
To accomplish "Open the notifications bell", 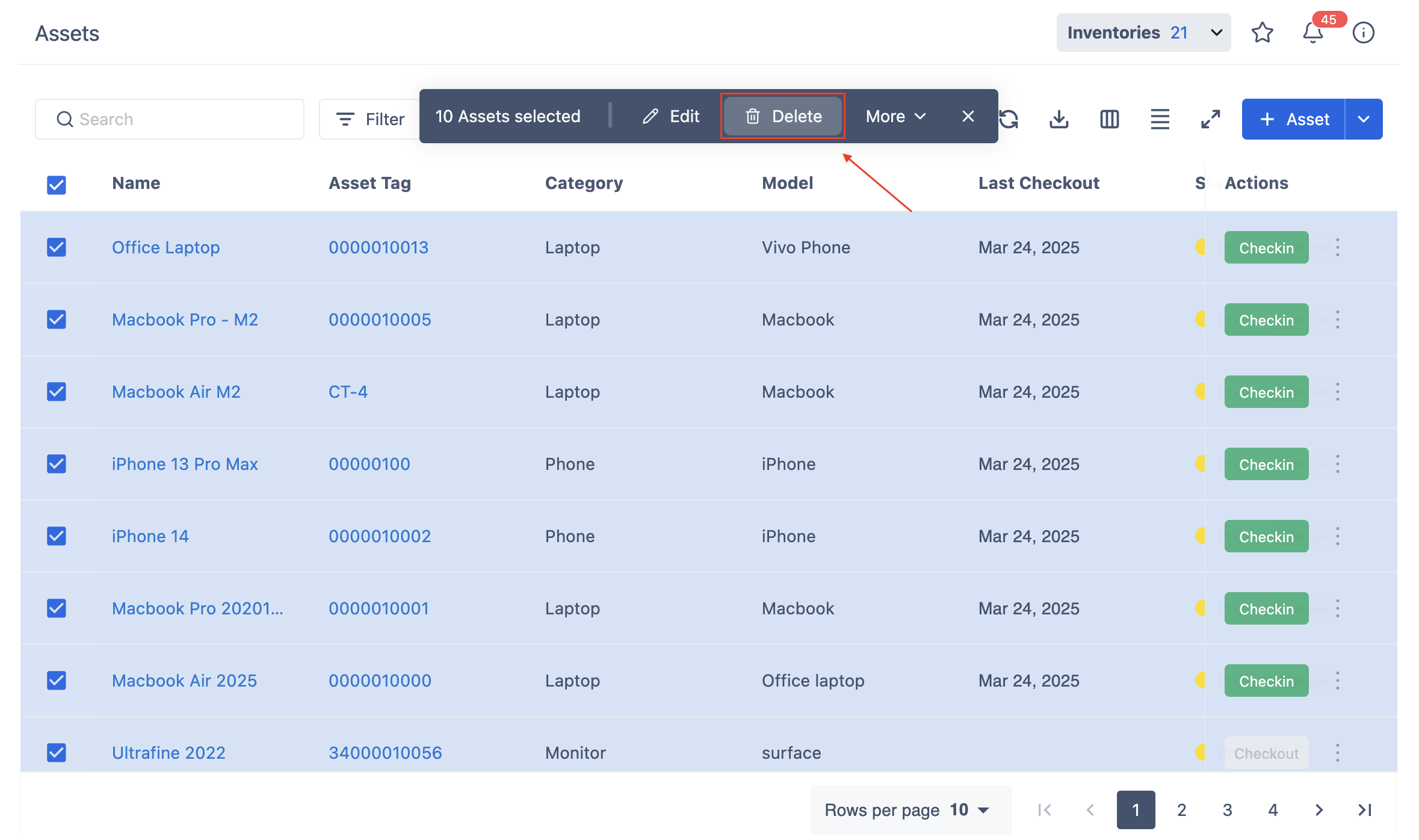I will click(1312, 32).
